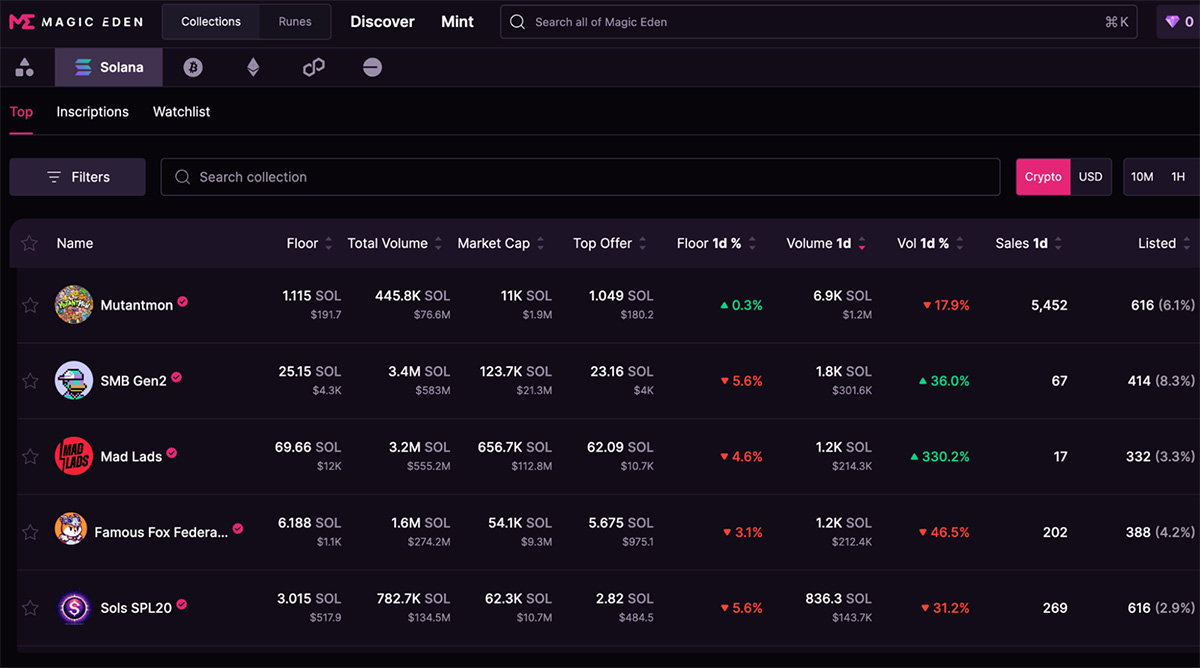1200x668 pixels.
Task: Click the Magic Eden logo
Action: [75, 22]
